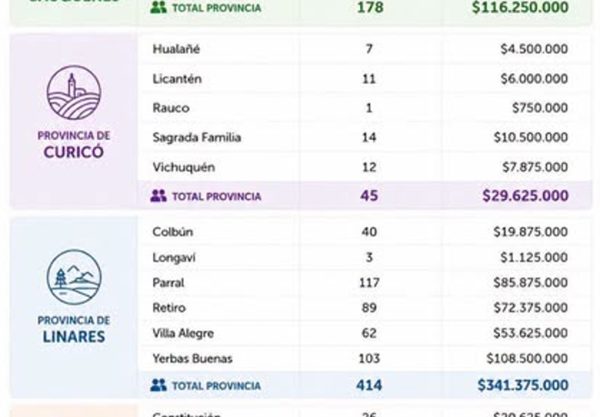Click the Rauco amount $750.000

[x=540, y=108]
